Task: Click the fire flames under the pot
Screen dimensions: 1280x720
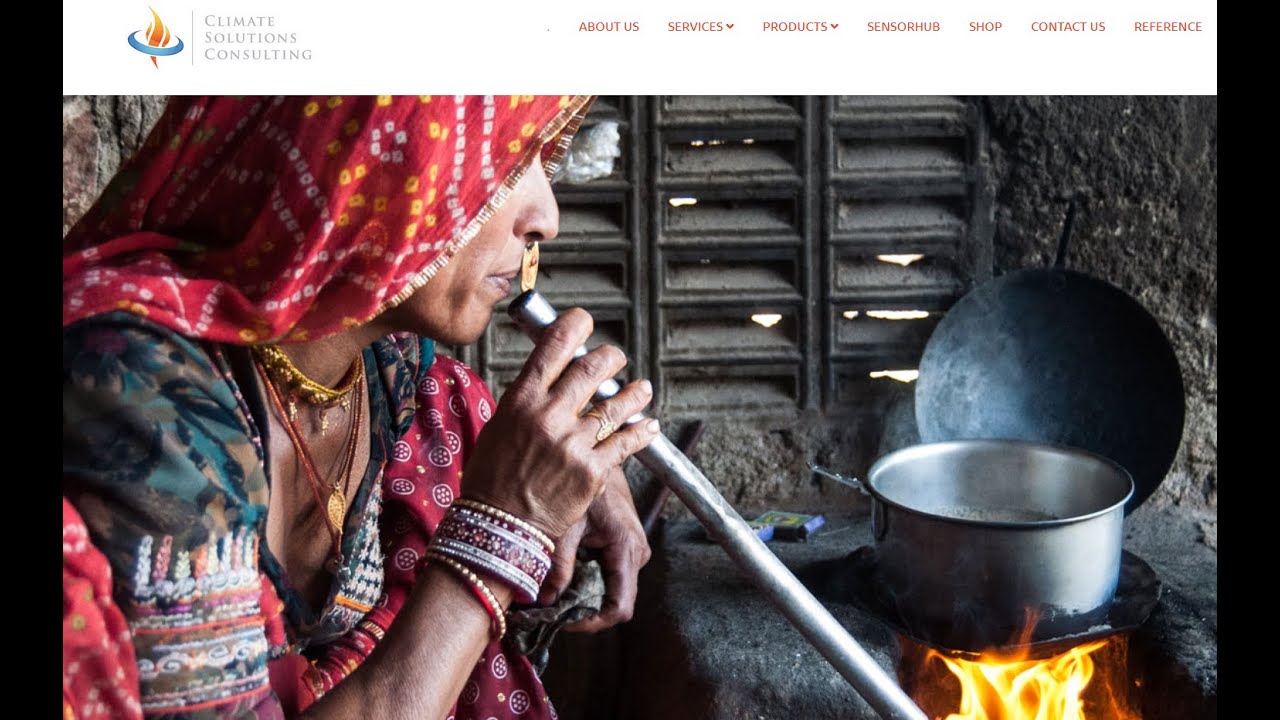Action: tap(1020, 680)
